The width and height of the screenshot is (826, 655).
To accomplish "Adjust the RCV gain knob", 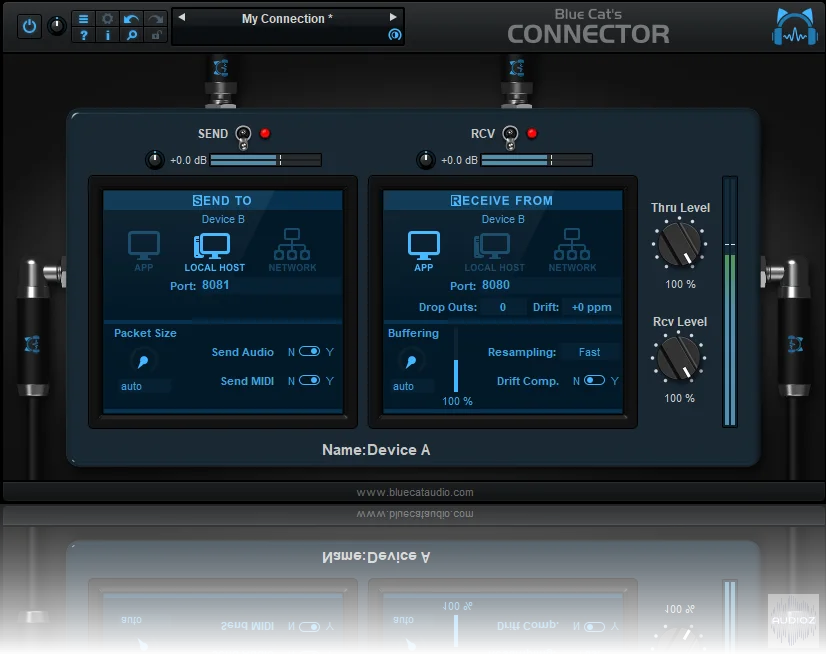I will (x=426, y=160).
